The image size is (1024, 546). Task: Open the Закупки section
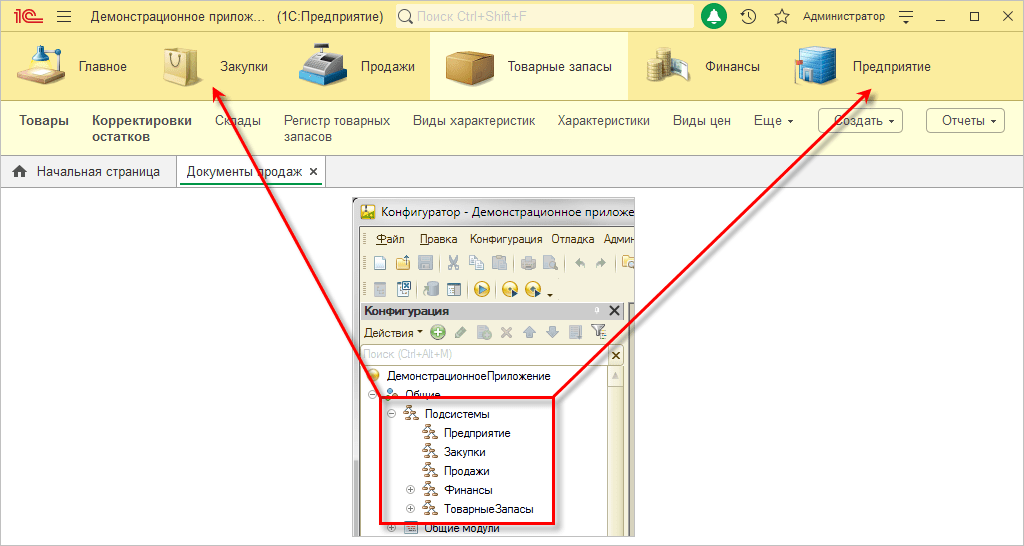click(x=216, y=67)
